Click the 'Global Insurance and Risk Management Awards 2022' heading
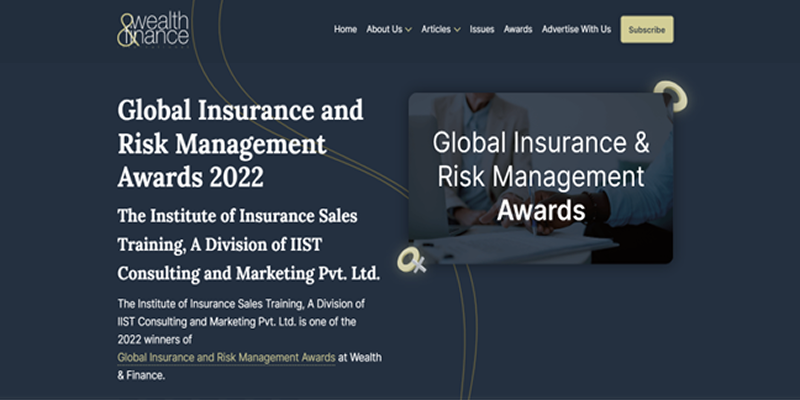Image resolution: width=800 pixels, height=400 pixels. (240, 144)
